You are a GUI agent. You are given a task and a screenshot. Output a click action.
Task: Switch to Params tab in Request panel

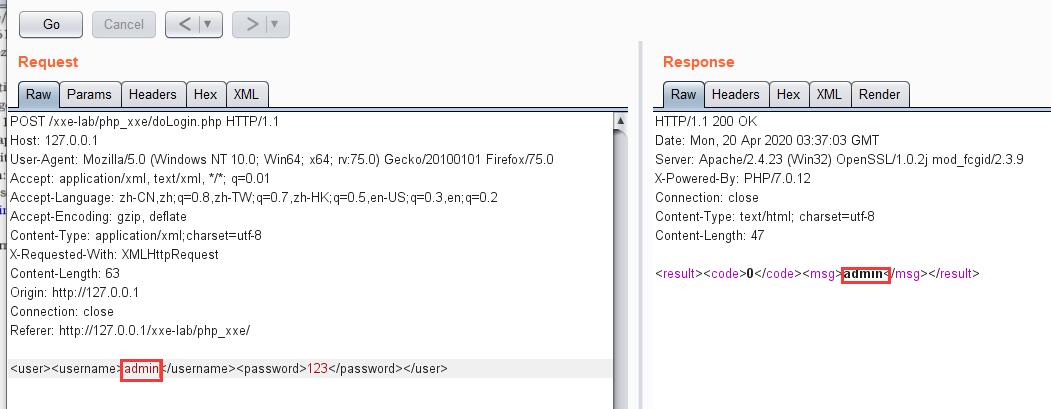pyautogui.click(x=89, y=95)
